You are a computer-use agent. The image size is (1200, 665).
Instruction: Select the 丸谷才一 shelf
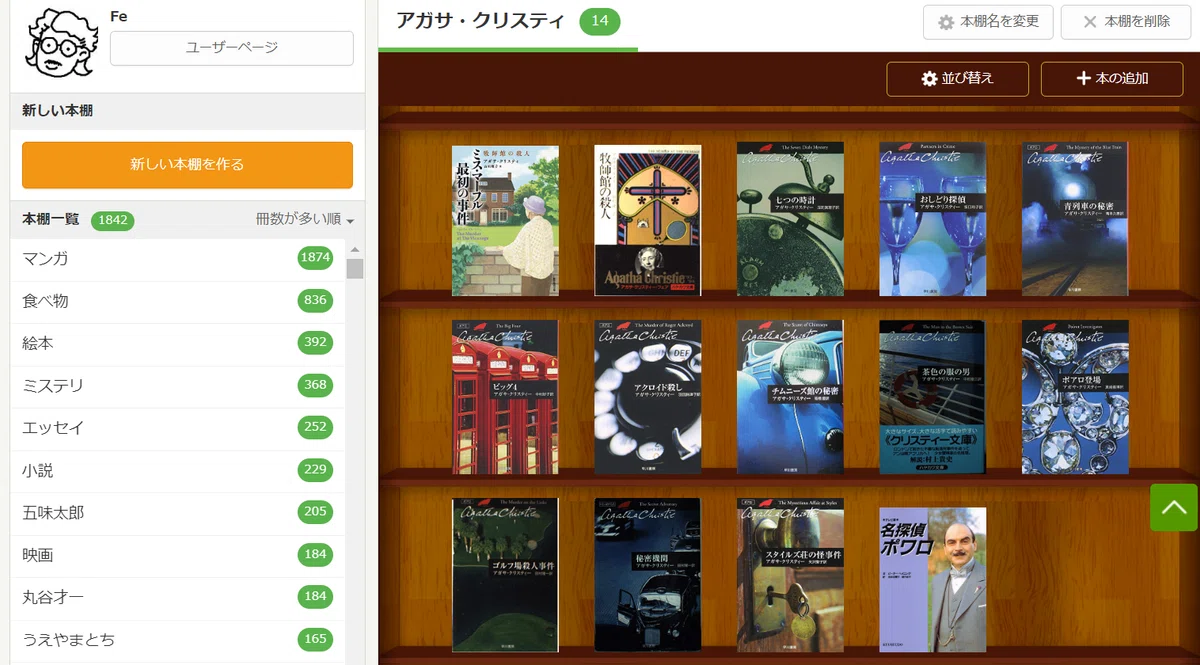(x=177, y=597)
